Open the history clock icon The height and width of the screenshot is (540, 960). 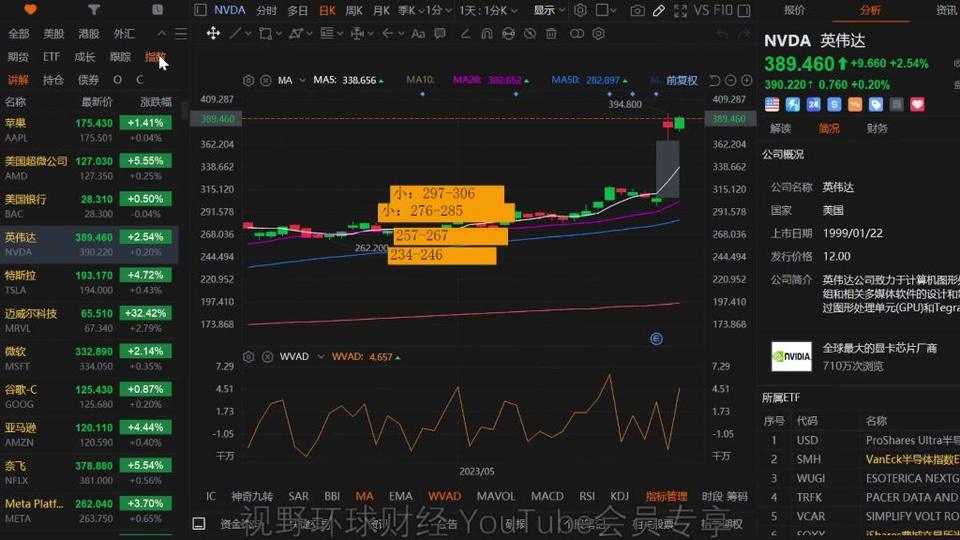point(157,10)
